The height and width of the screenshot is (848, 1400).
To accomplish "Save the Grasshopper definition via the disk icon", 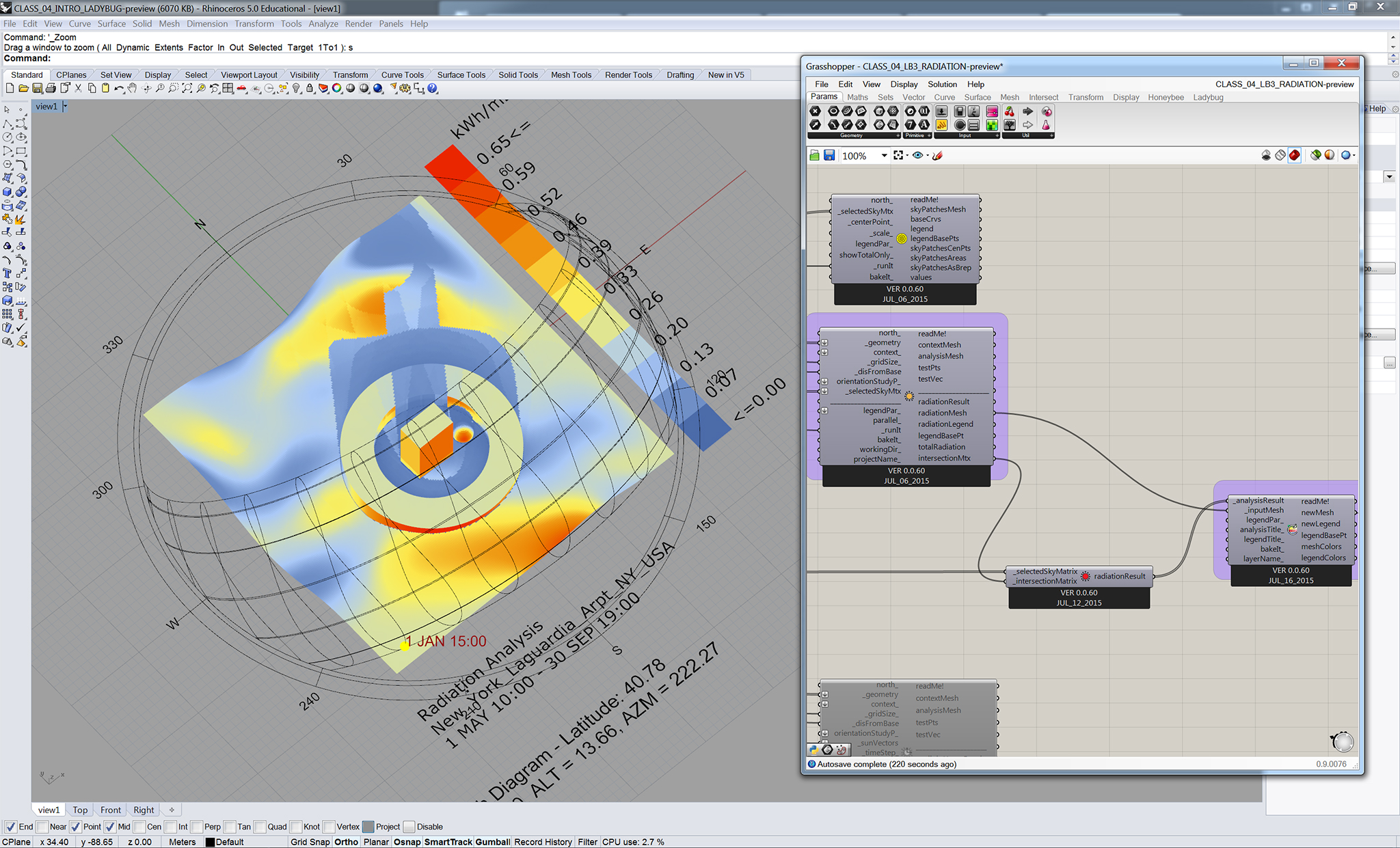I will click(830, 155).
